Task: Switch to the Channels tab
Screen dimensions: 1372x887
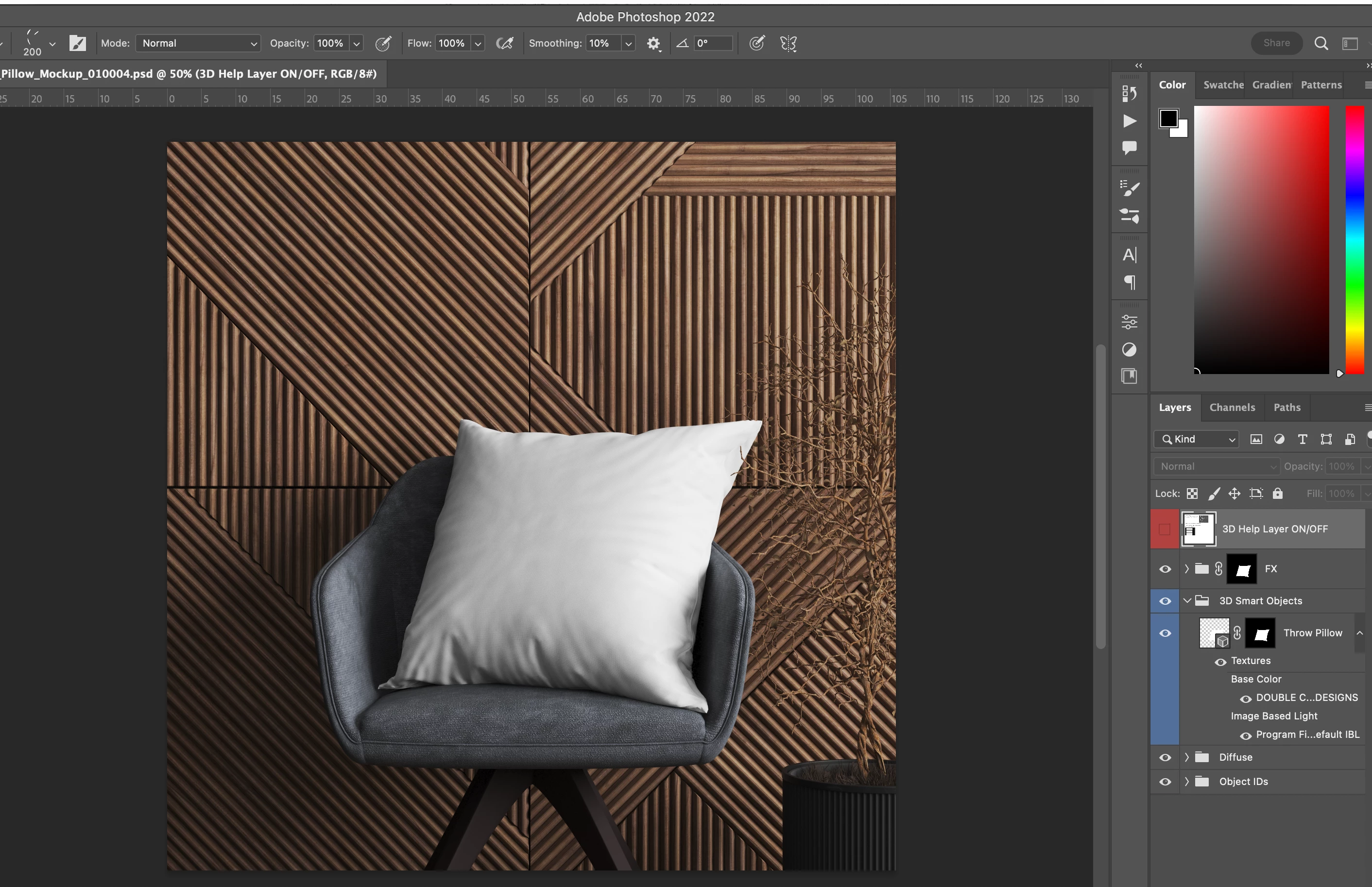Action: coord(1232,407)
